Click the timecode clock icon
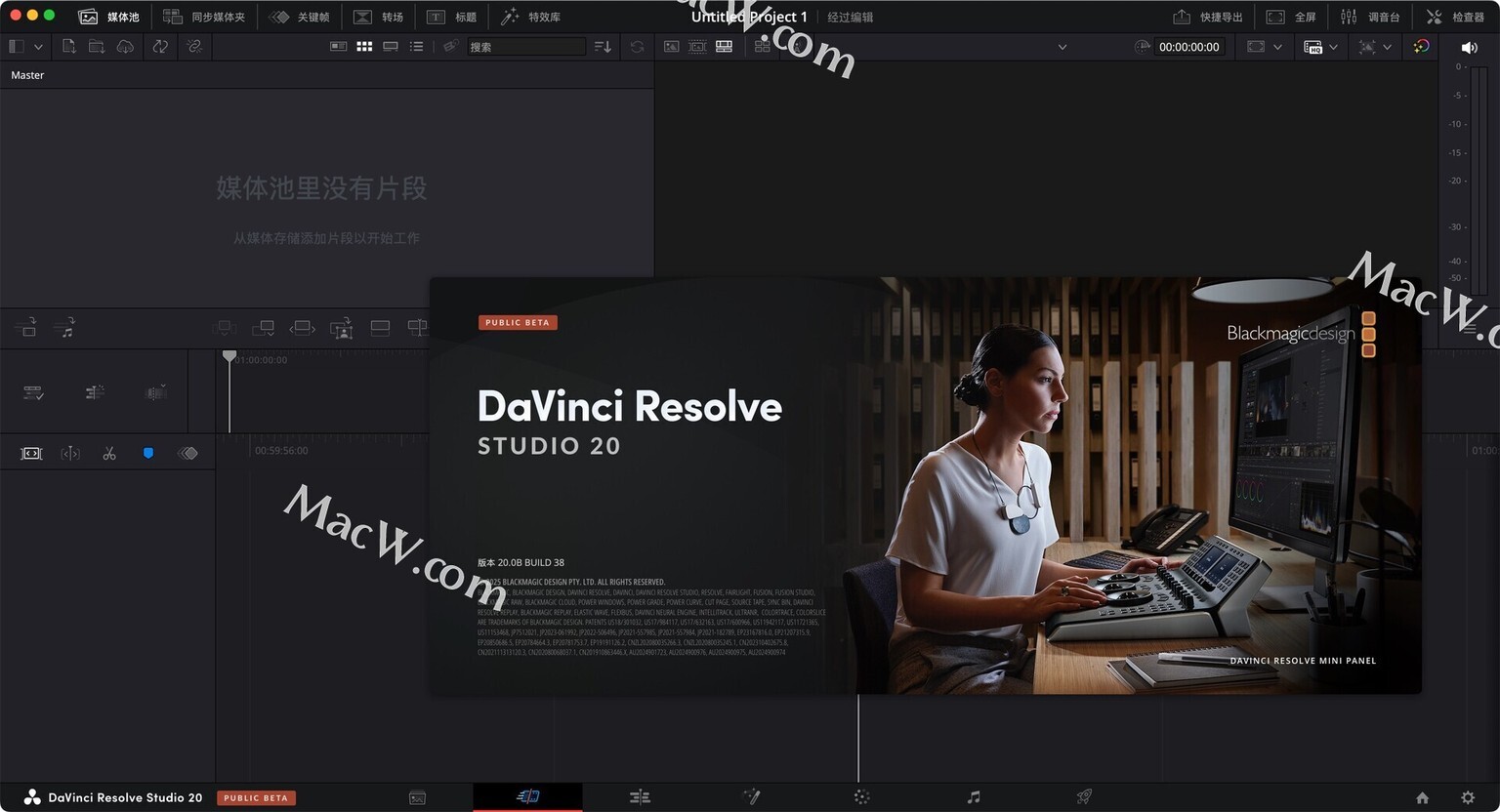 pos(1142,47)
